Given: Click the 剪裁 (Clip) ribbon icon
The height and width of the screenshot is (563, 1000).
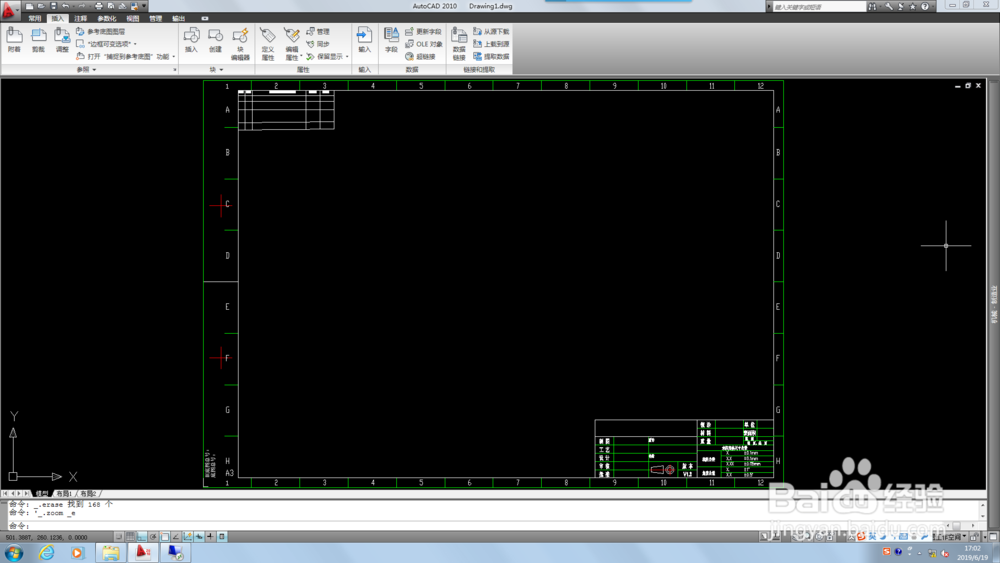Looking at the screenshot, I should tap(38, 40).
